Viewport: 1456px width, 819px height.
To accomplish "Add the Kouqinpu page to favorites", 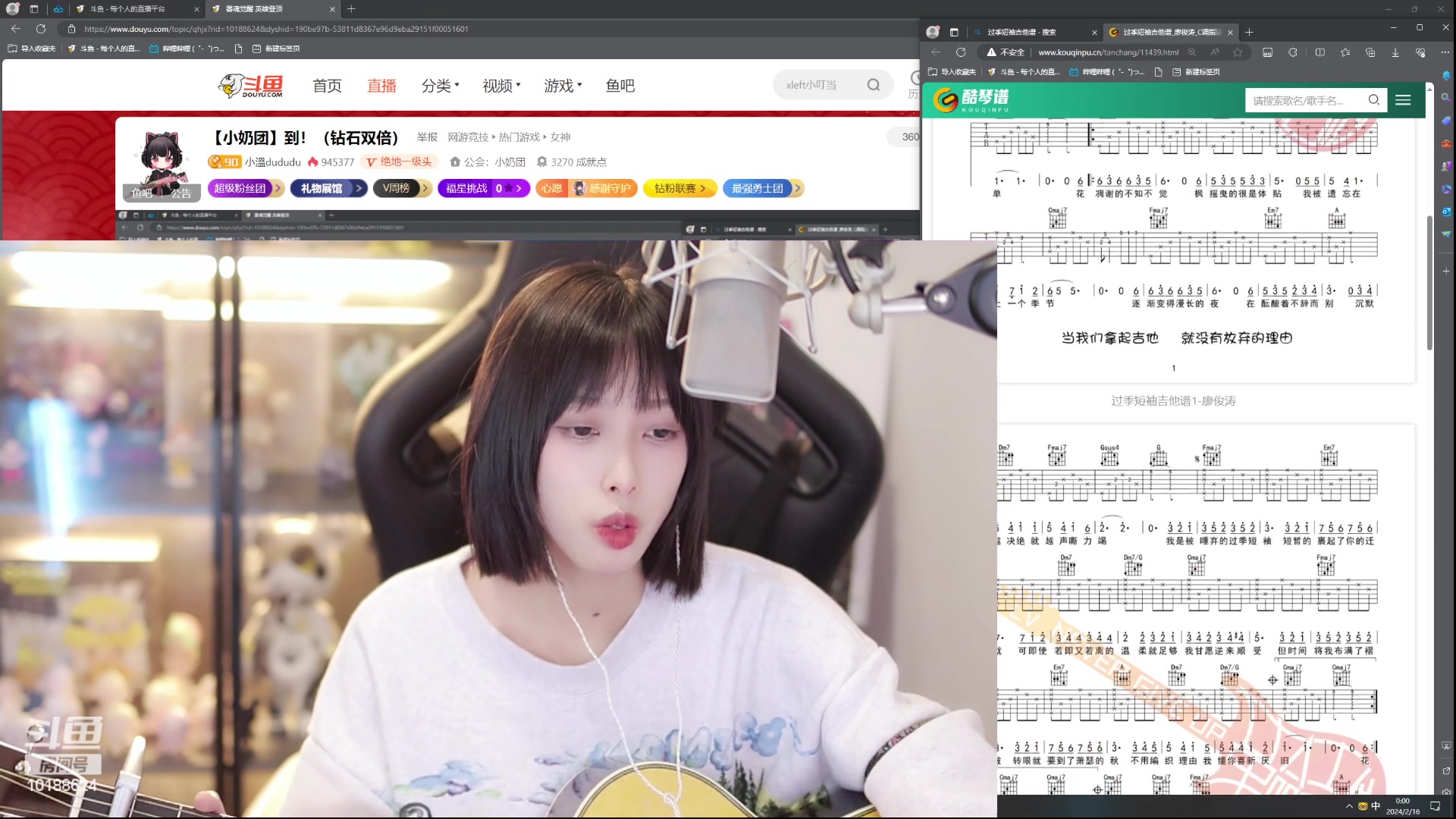I will tap(1238, 52).
